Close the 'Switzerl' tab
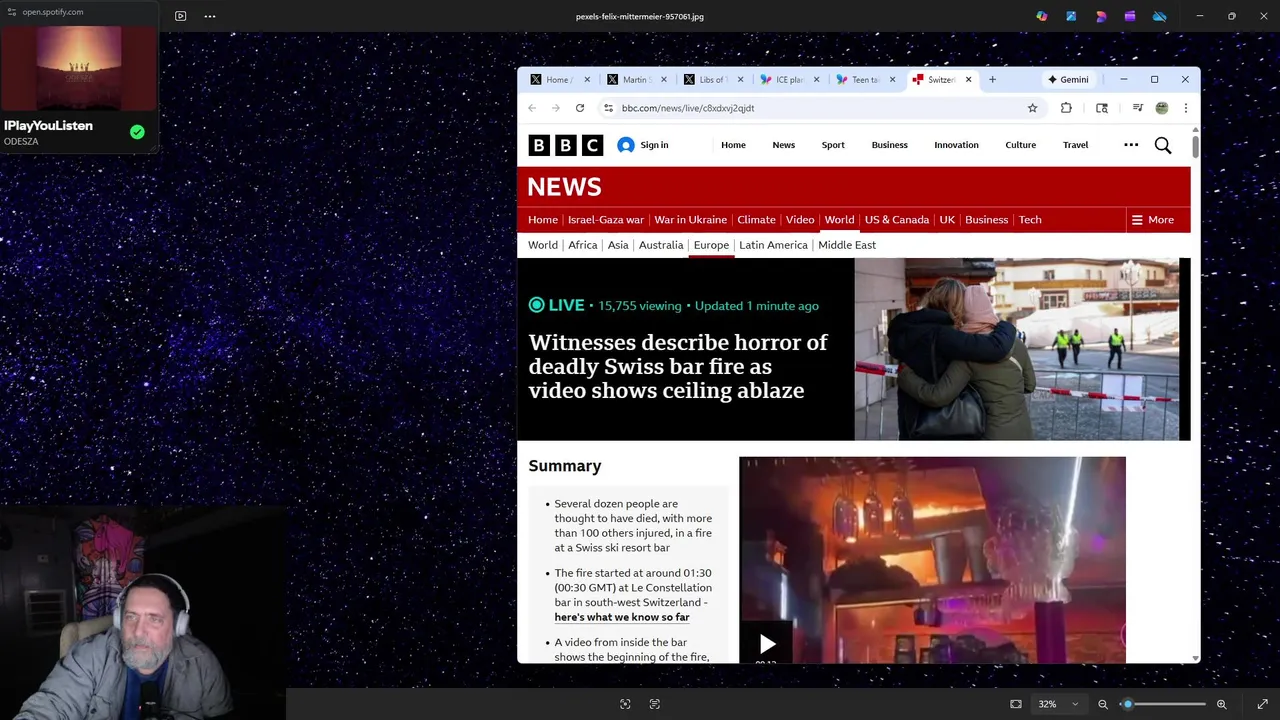This screenshot has height=720, width=1280. 968,79
